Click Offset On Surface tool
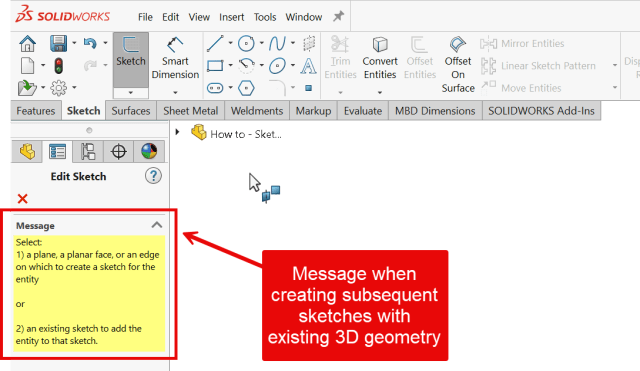640x371 pixels. coord(458,65)
